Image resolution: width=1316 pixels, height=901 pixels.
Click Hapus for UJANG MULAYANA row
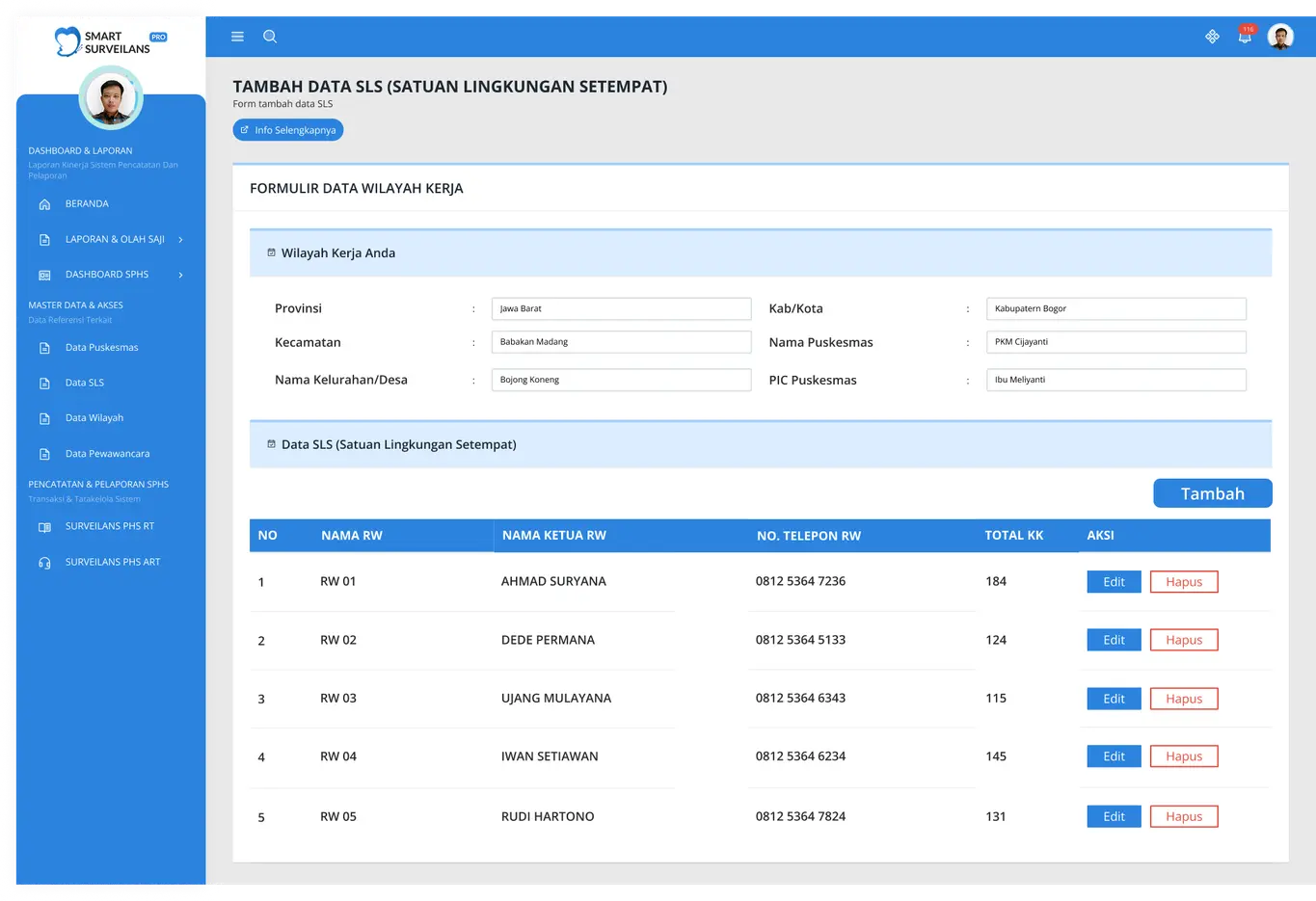click(1184, 699)
